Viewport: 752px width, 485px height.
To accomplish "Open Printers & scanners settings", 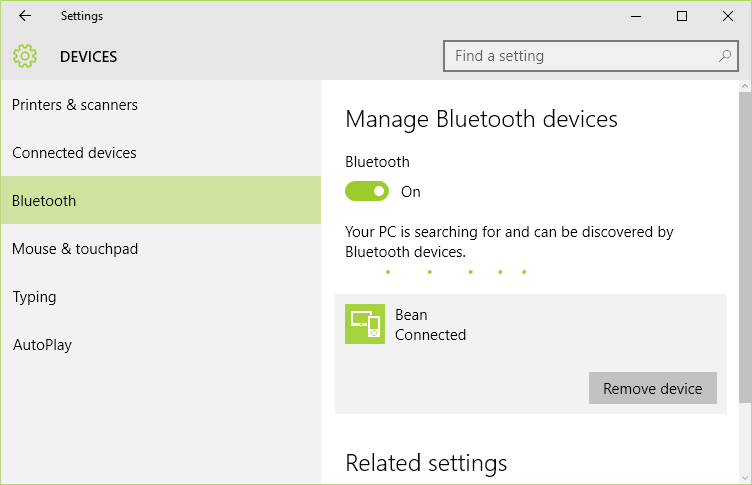I will point(75,105).
